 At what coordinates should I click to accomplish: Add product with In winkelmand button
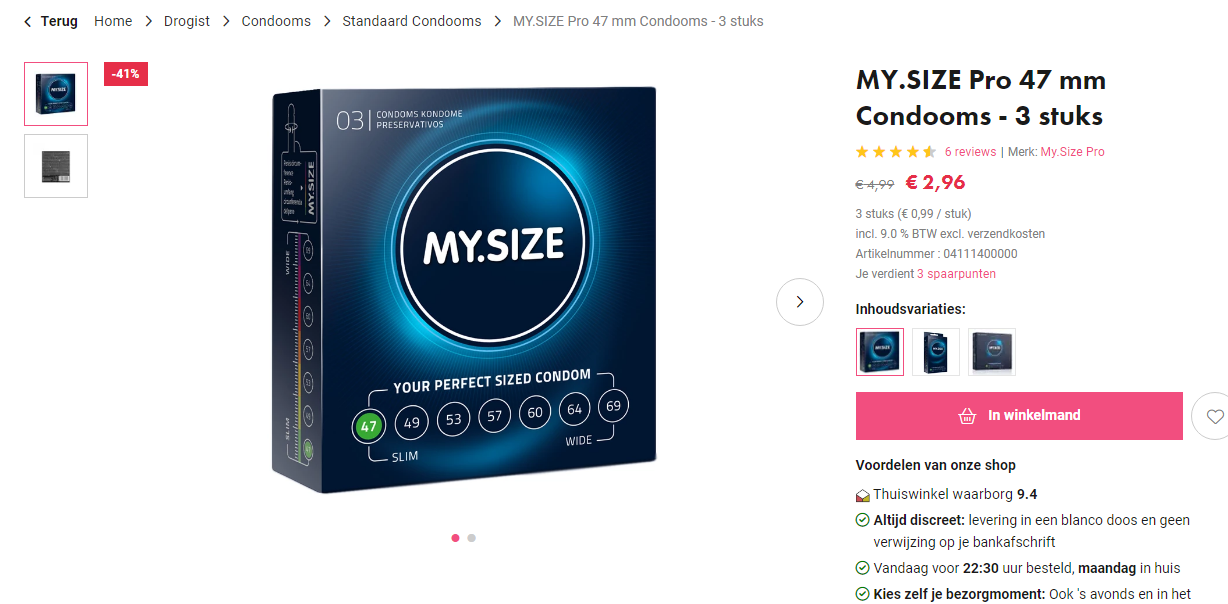point(1019,416)
